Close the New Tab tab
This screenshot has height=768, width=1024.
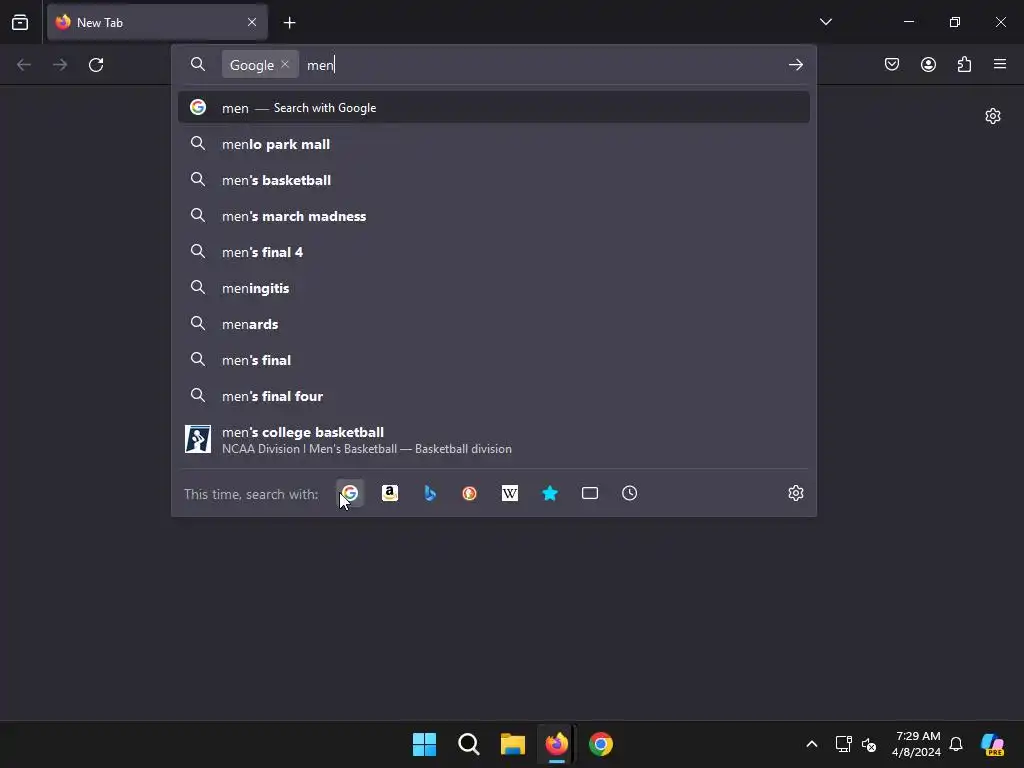click(x=252, y=22)
